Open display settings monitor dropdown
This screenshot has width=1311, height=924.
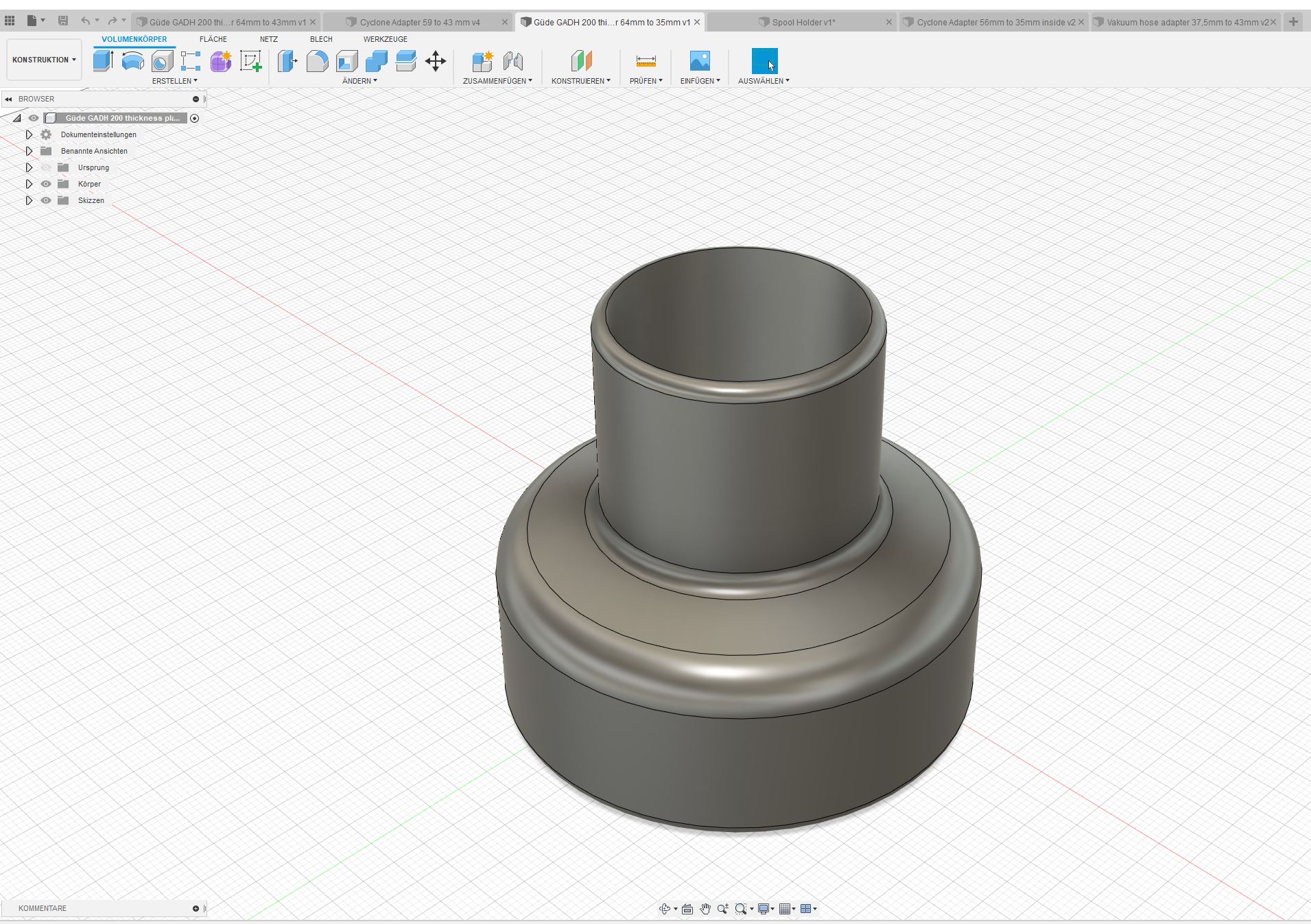click(766, 909)
